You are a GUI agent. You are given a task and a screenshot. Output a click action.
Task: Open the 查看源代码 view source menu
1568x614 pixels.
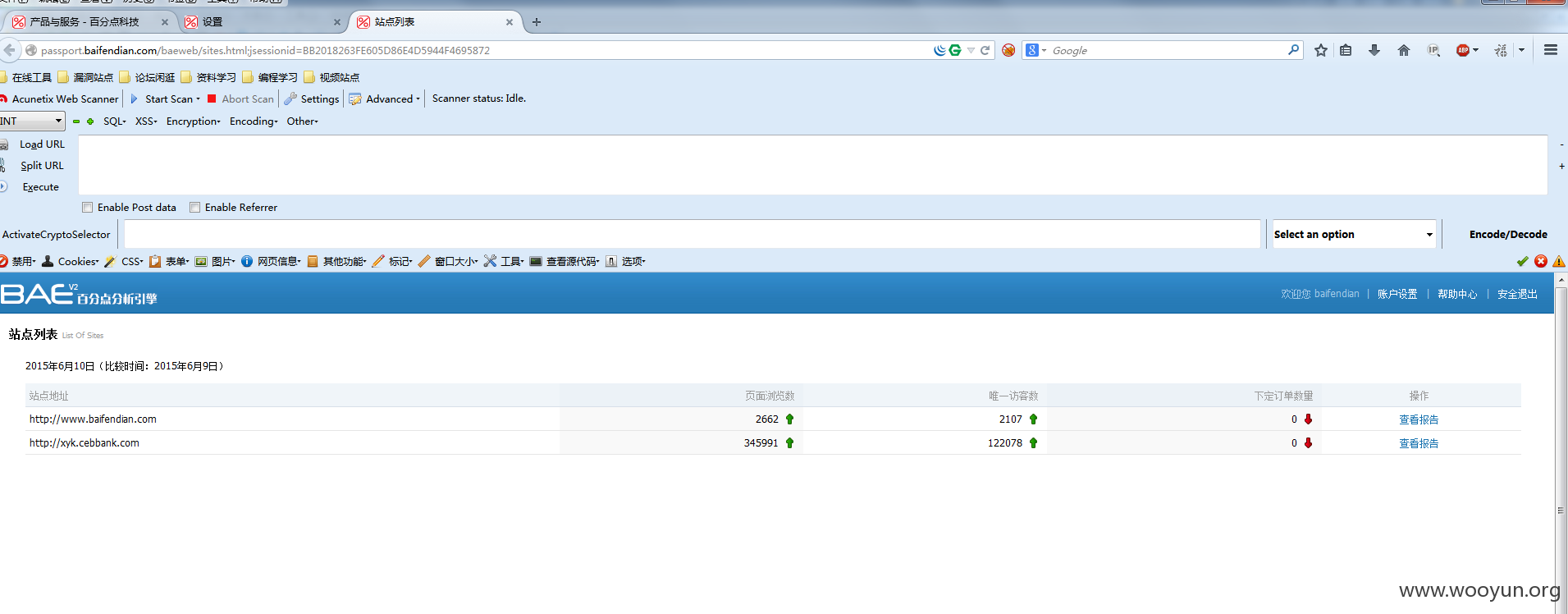point(565,261)
